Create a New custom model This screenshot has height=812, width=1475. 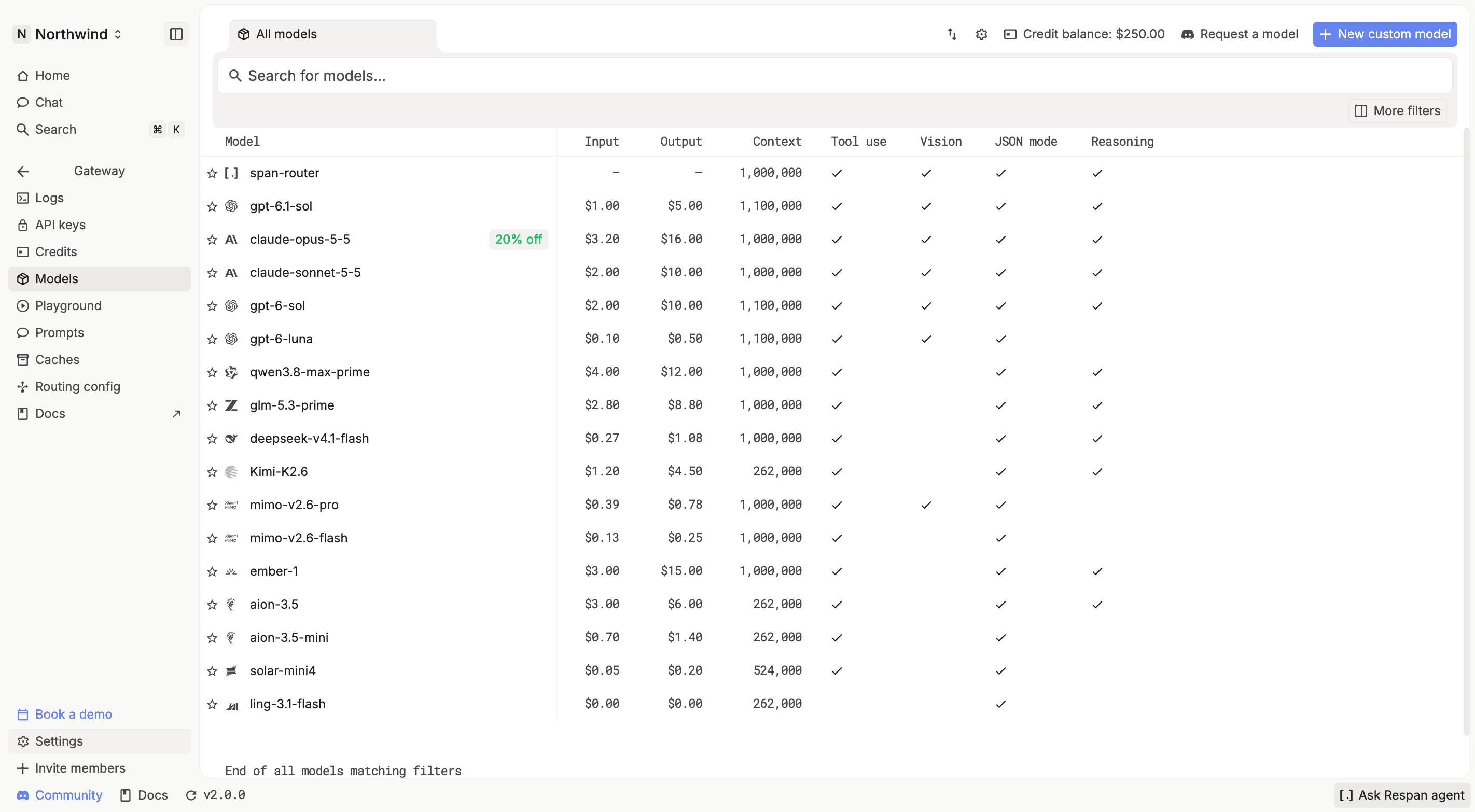[1385, 34]
